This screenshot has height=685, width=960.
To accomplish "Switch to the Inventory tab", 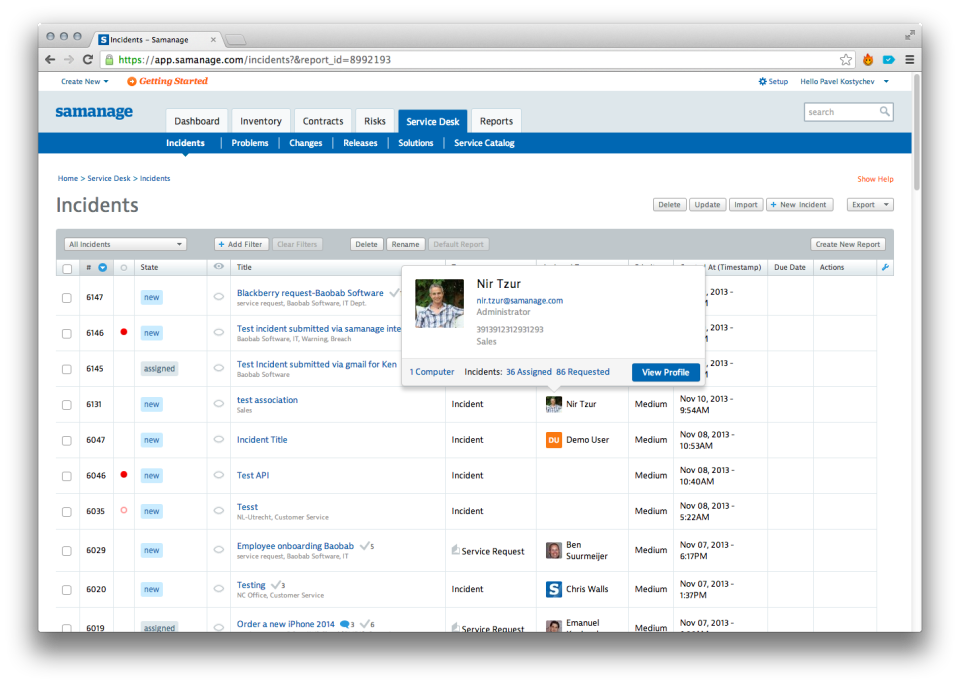I will (260, 121).
